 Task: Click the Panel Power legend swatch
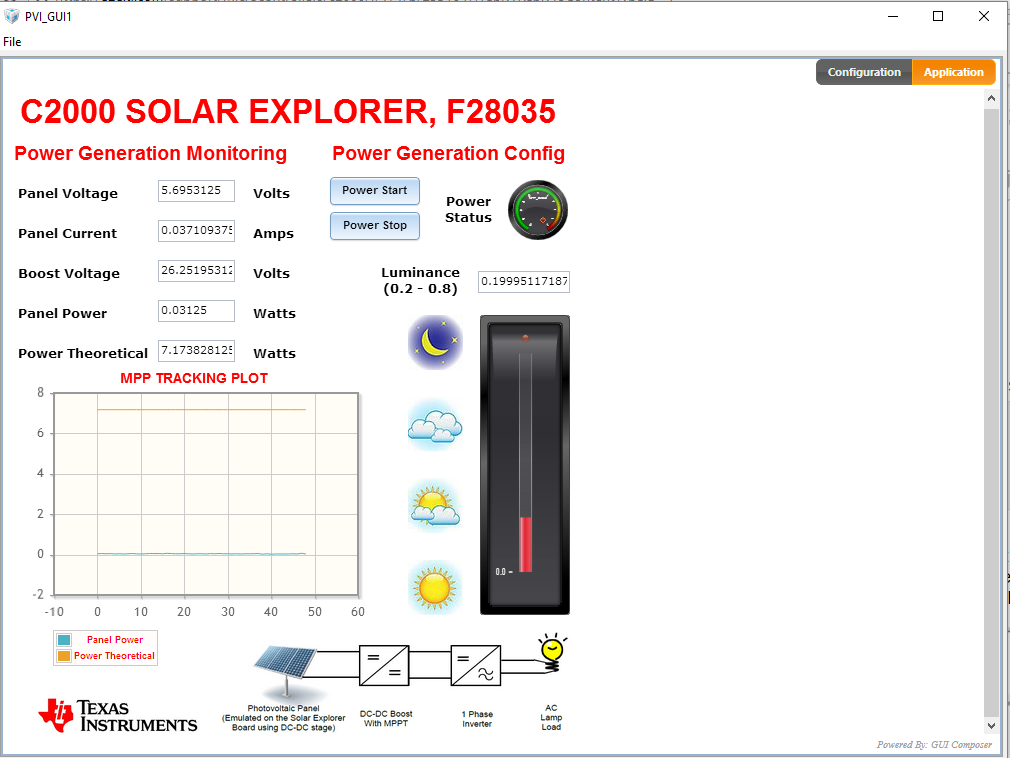click(x=64, y=640)
